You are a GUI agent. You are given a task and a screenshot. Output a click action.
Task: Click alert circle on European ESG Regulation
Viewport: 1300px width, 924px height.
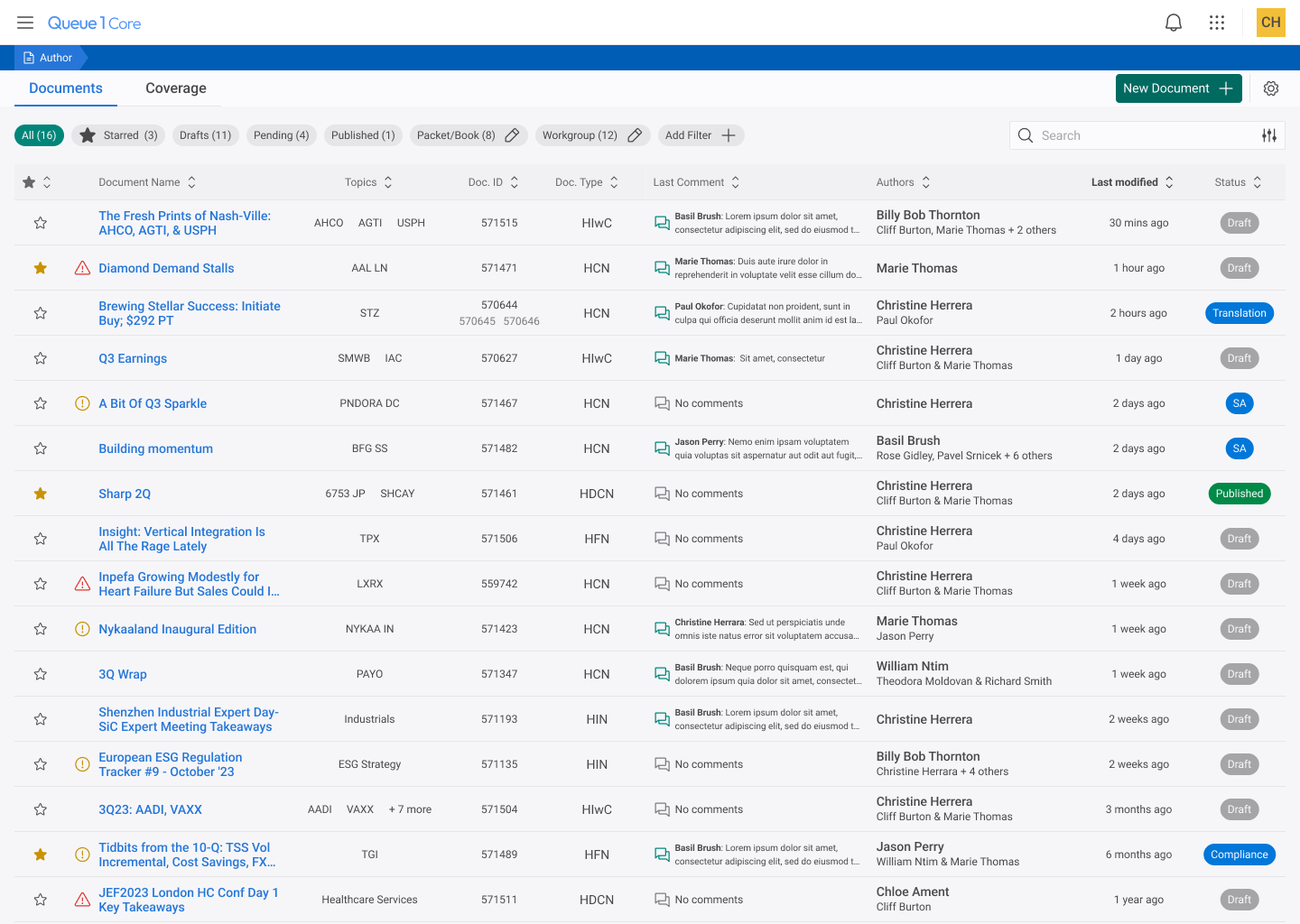pyautogui.click(x=82, y=764)
